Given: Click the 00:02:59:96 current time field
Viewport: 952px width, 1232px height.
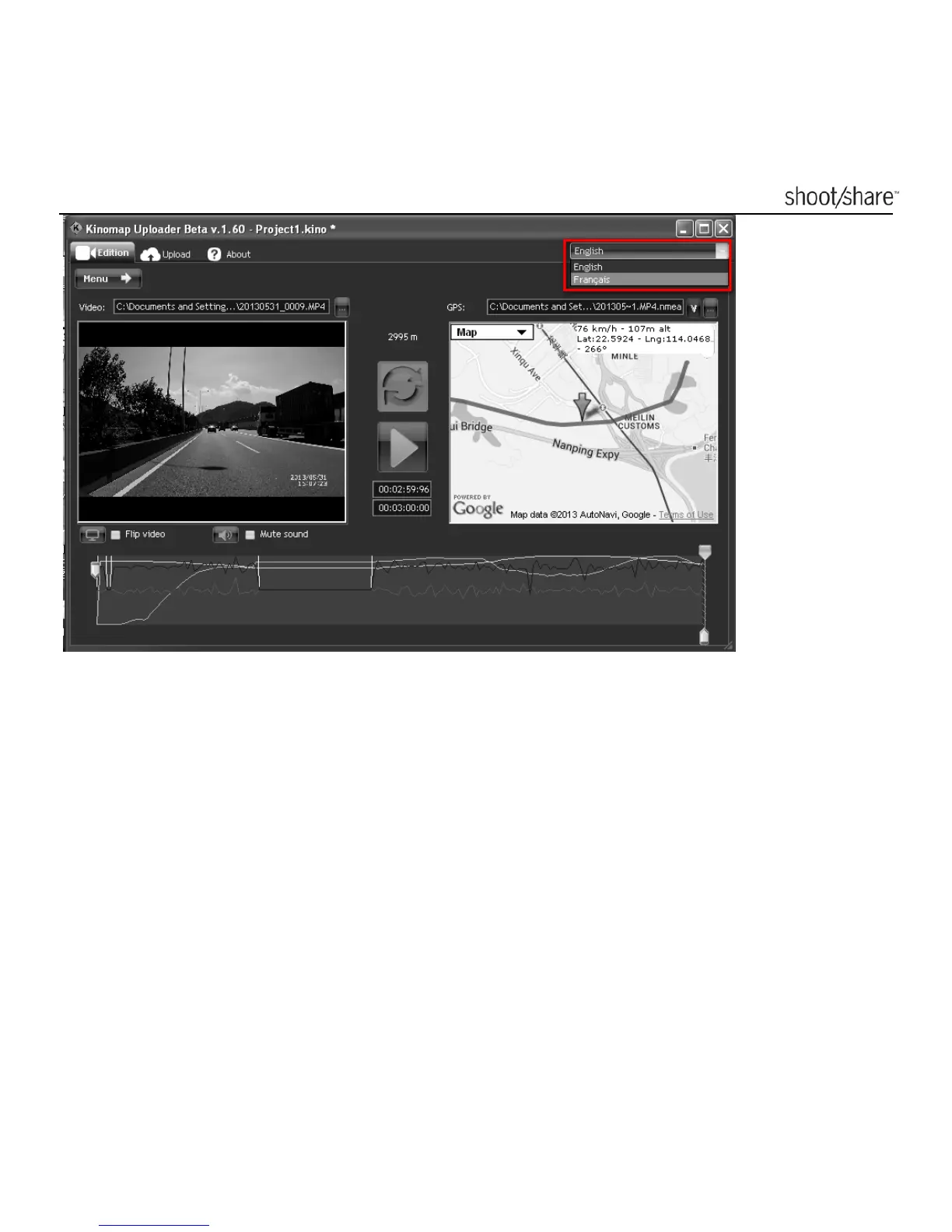Looking at the screenshot, I should click(x=402, y=489).
